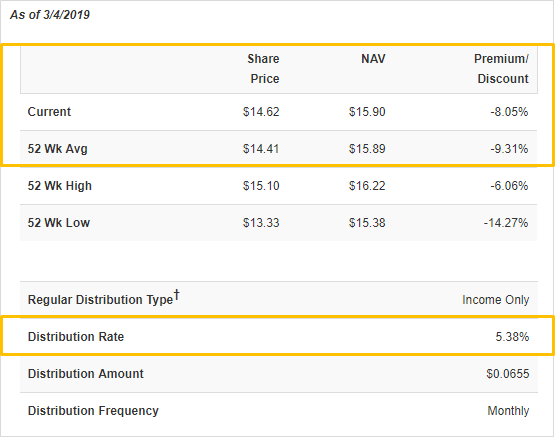
Task: Click the 5.38% distribution rate value
Action: [512, 337]
